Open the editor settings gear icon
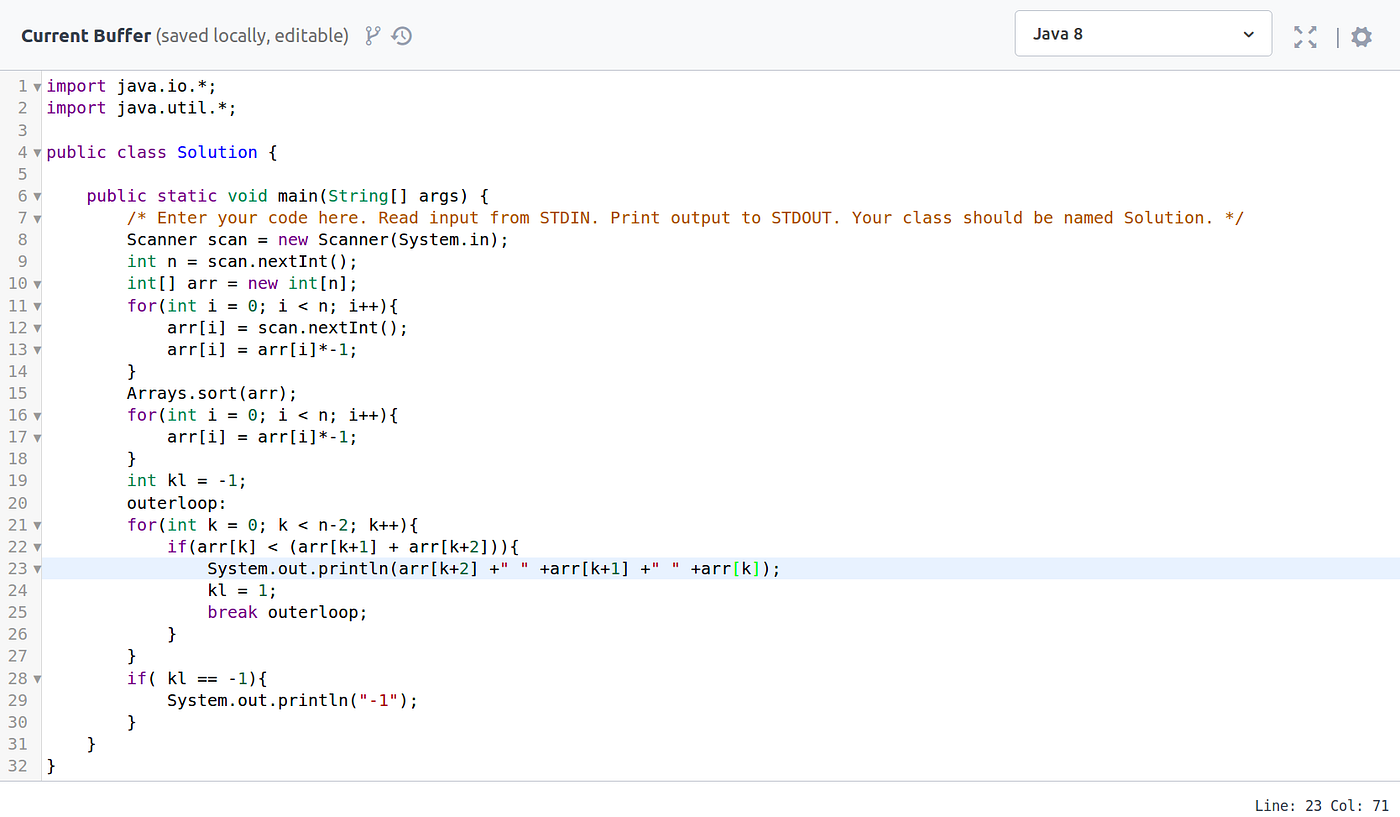This screenshot has width=1400, height=817. point(1361,36)
